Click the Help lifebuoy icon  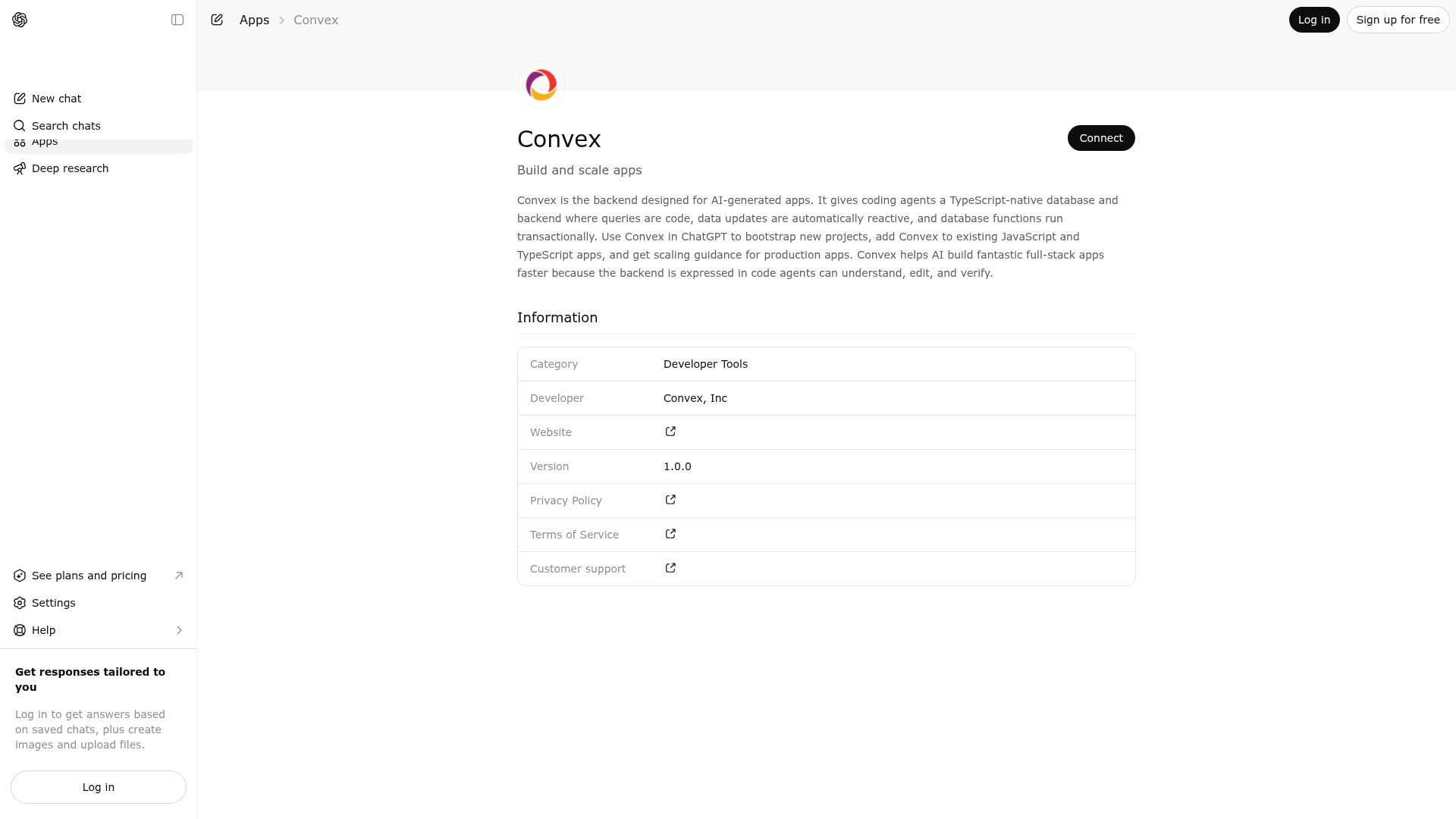click(x=20, y=630)
